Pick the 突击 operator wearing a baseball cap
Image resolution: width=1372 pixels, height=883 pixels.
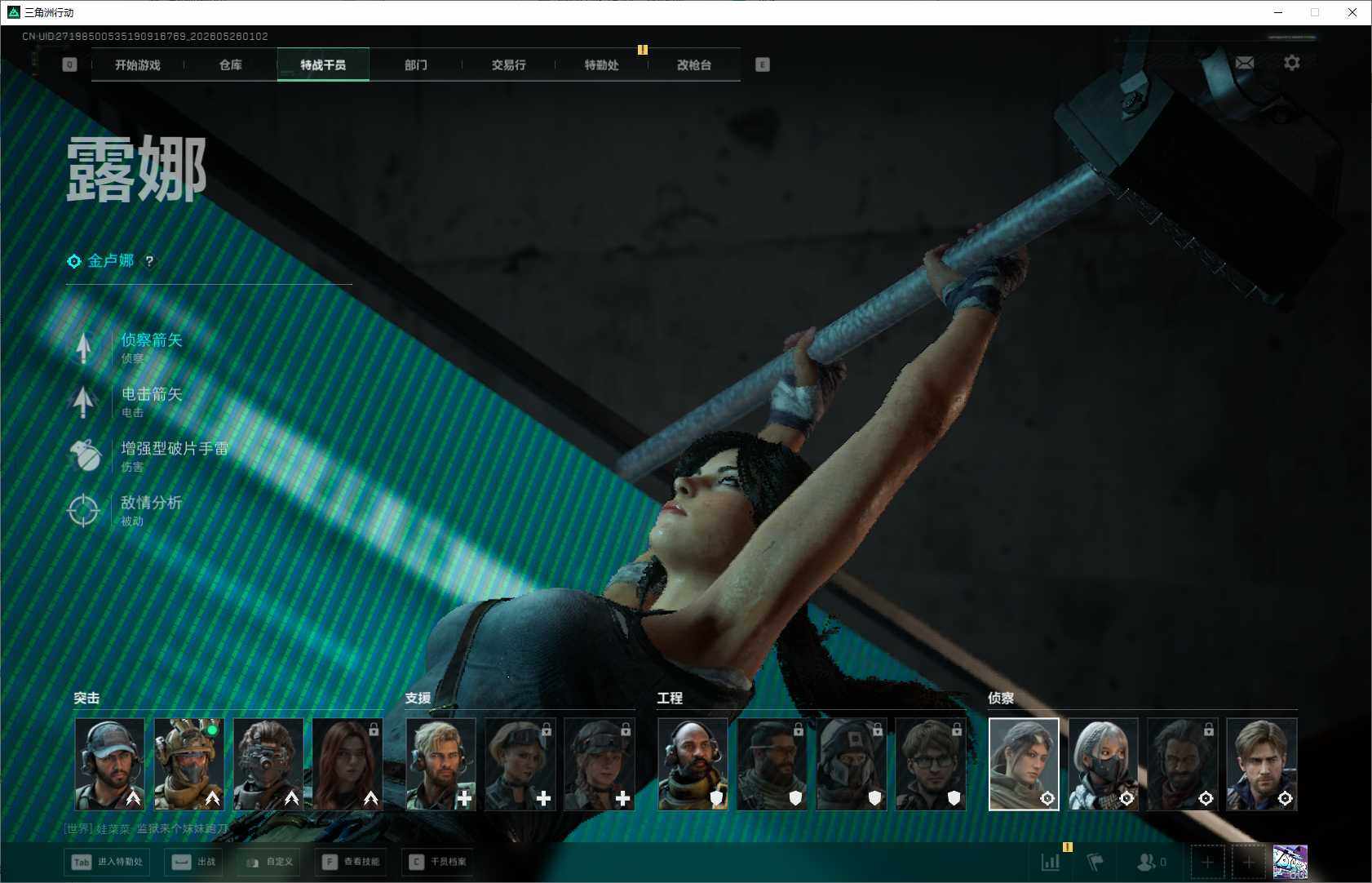pos(110,764)
